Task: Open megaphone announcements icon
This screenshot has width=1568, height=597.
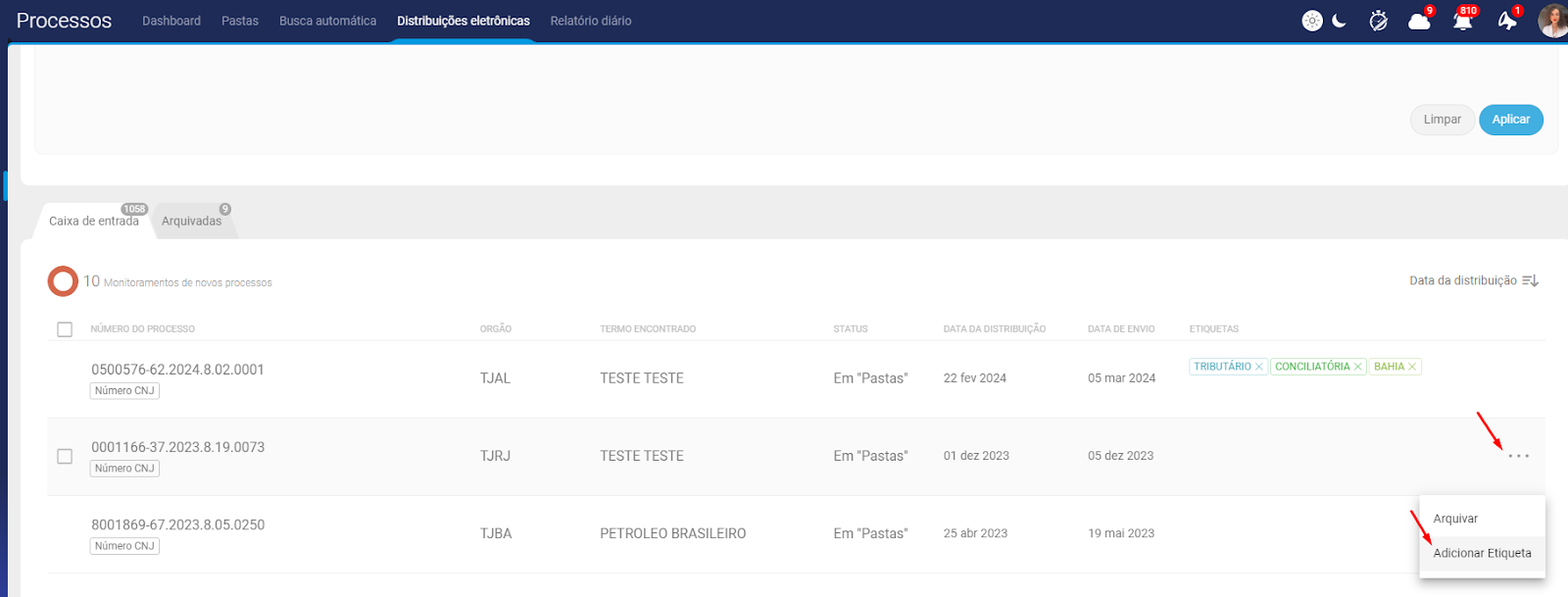Action: [1507, 21]
